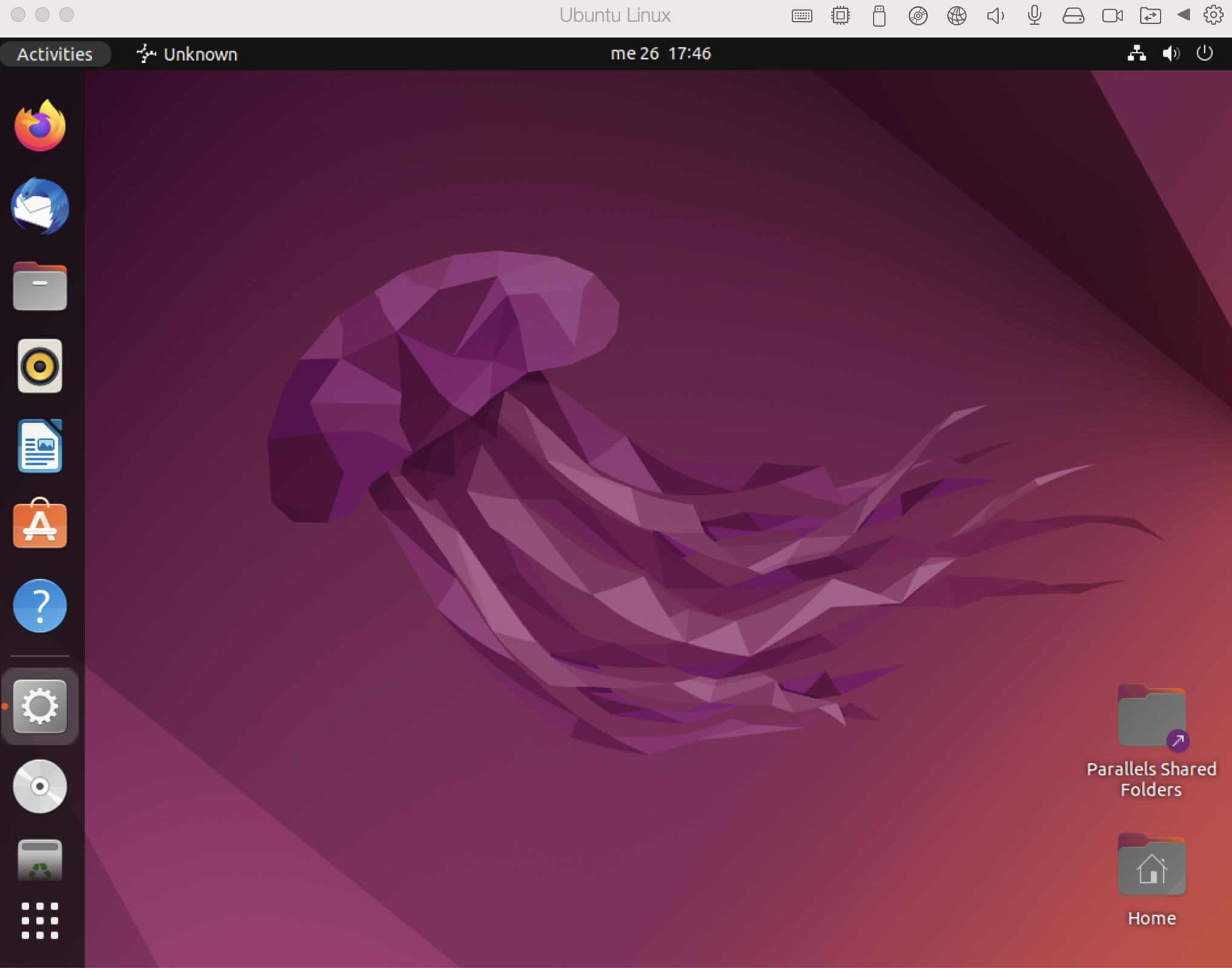1232x968 pixels.
Task: Click the Parallels microphone toolbar icon
Action: click(1035, 15)
